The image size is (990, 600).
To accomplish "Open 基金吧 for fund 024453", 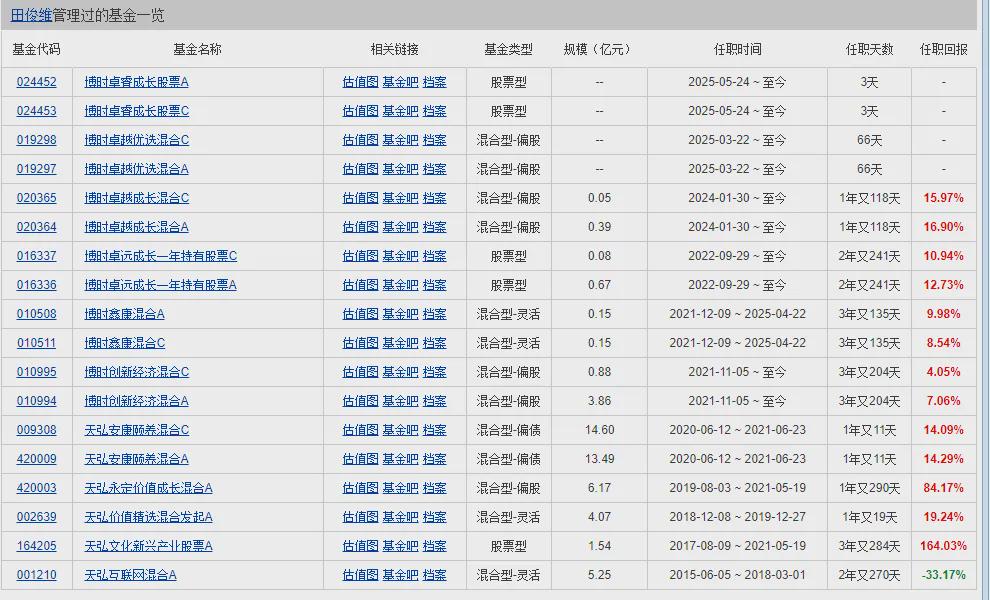I will point(400,111).
